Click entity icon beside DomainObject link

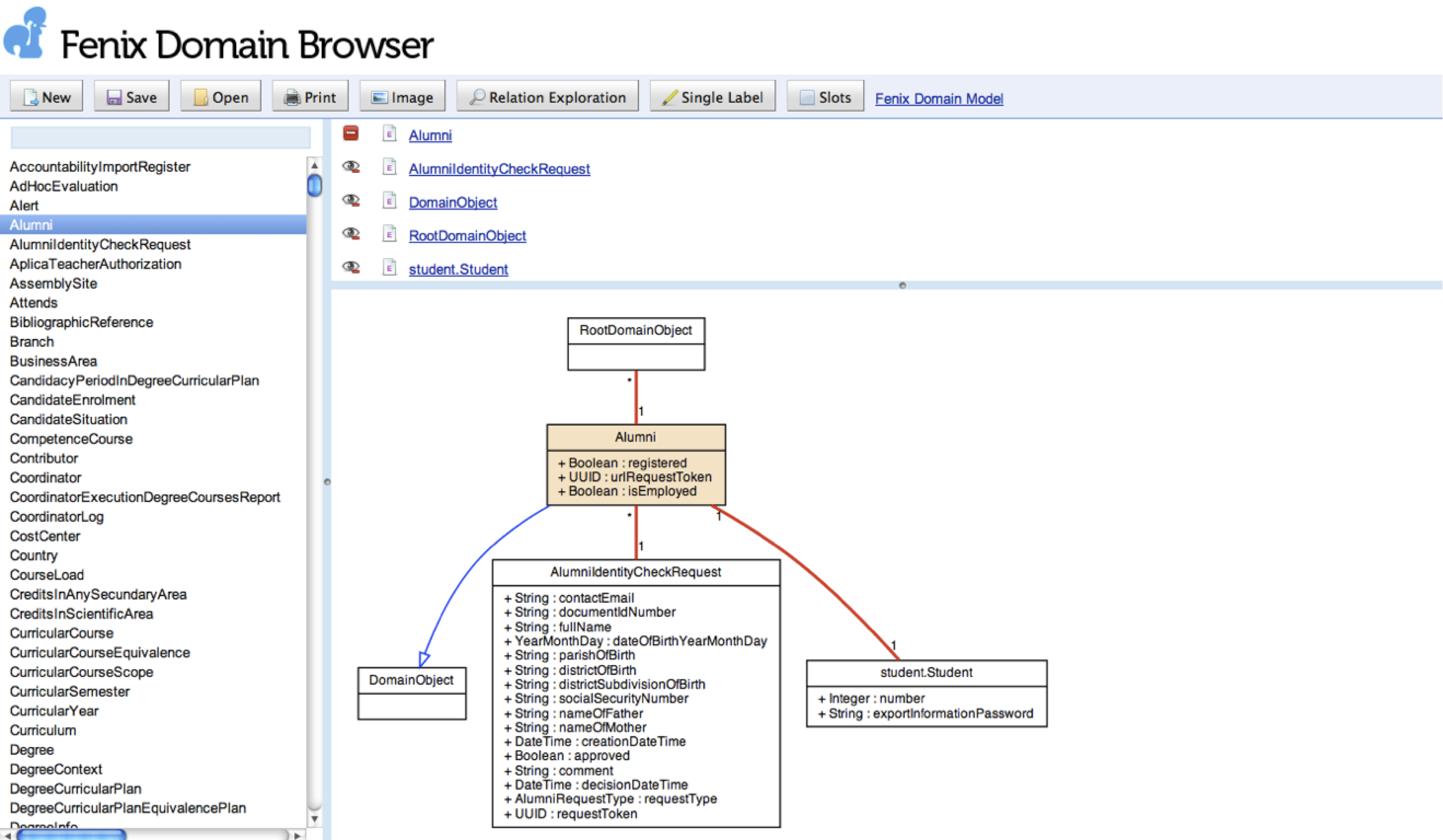point(390,200)
